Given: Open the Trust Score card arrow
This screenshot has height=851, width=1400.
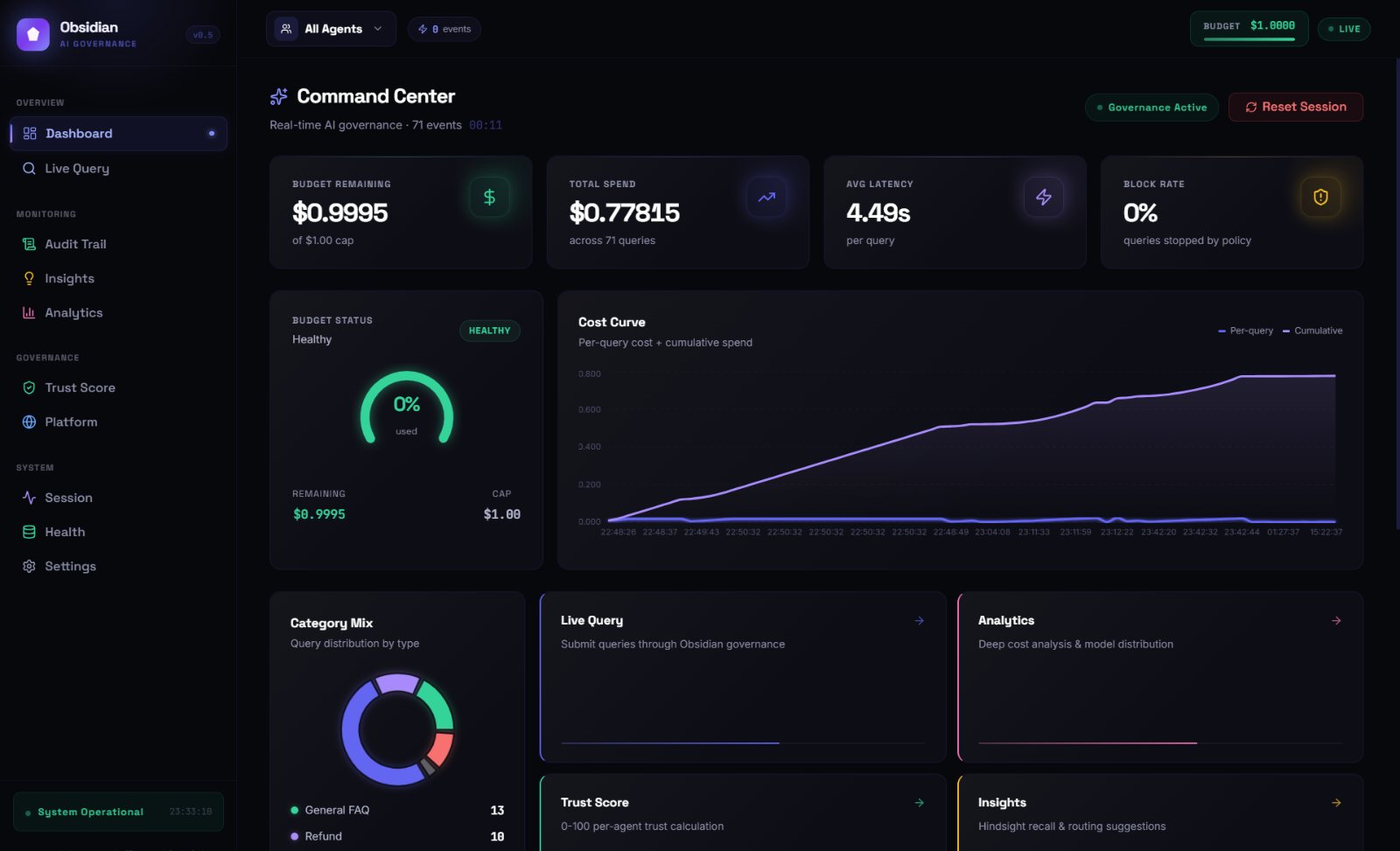Looking at the screenshot, I should click(x=920, y=803).
